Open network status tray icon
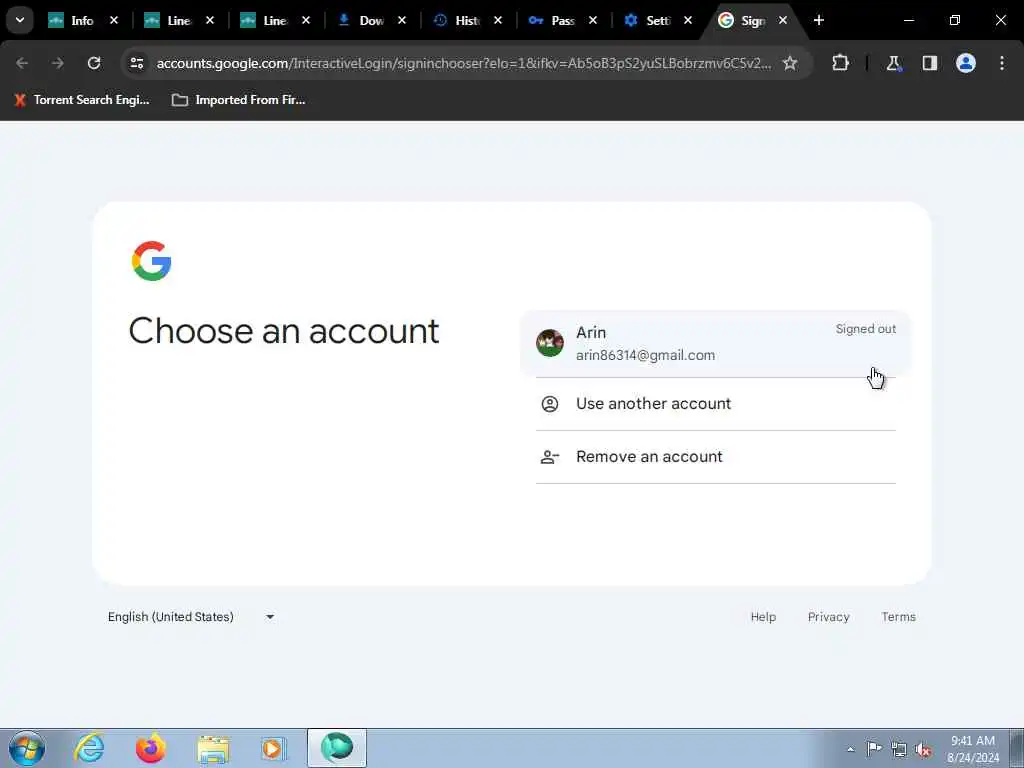 tap(899, 749)
